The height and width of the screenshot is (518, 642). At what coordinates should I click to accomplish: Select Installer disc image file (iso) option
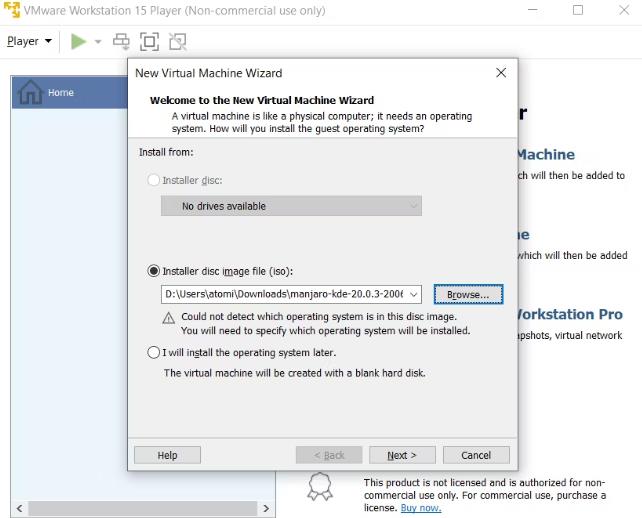pos(154,271)
